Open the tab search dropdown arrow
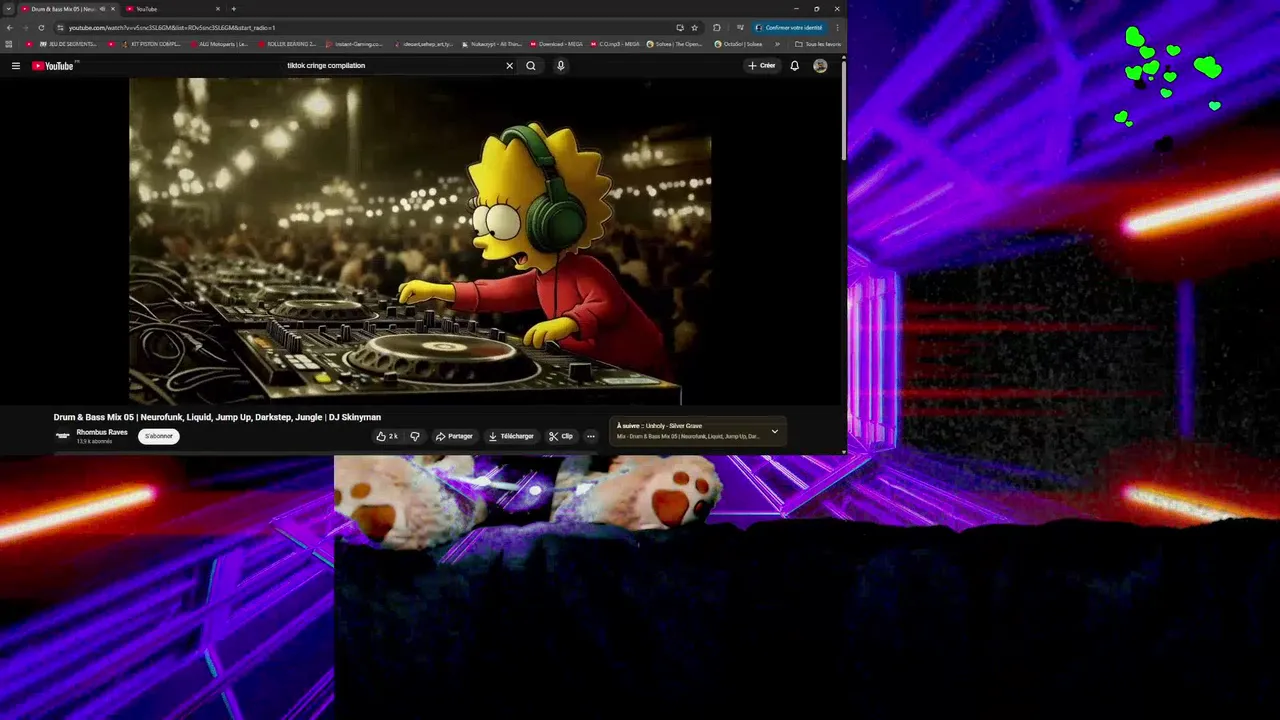The height and width of the screenshot is (720, 1280). 8,9
